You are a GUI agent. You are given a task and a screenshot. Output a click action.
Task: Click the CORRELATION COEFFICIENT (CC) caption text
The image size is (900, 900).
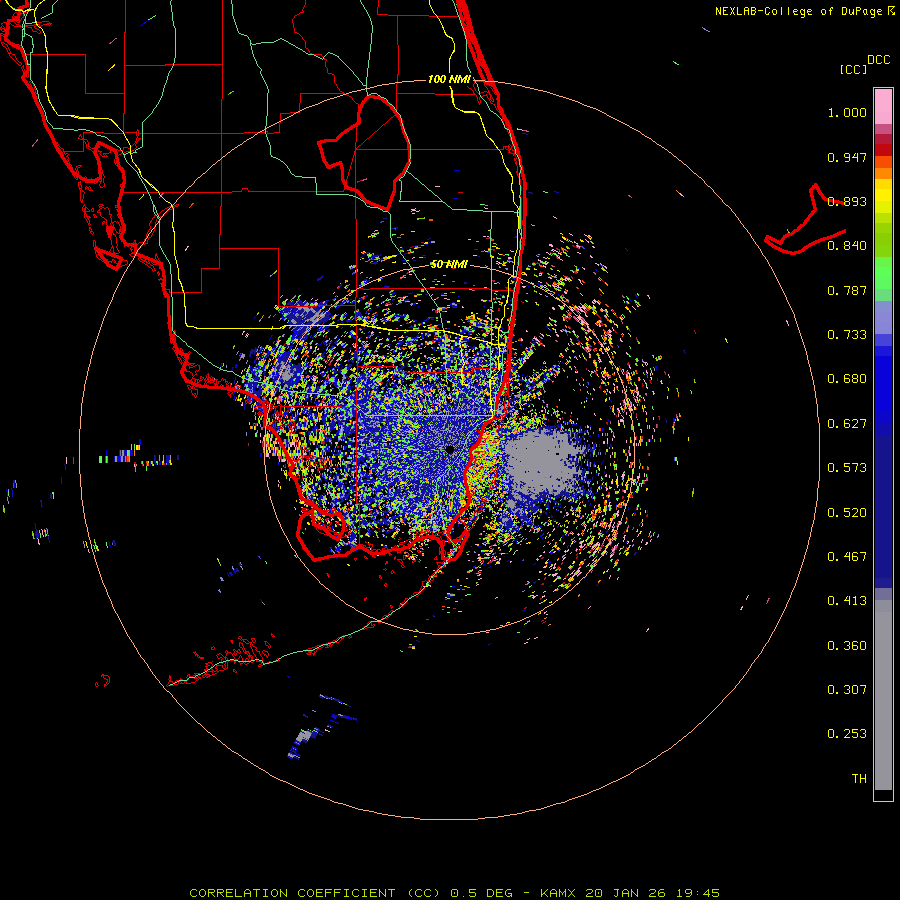click(x=317, y=893)
